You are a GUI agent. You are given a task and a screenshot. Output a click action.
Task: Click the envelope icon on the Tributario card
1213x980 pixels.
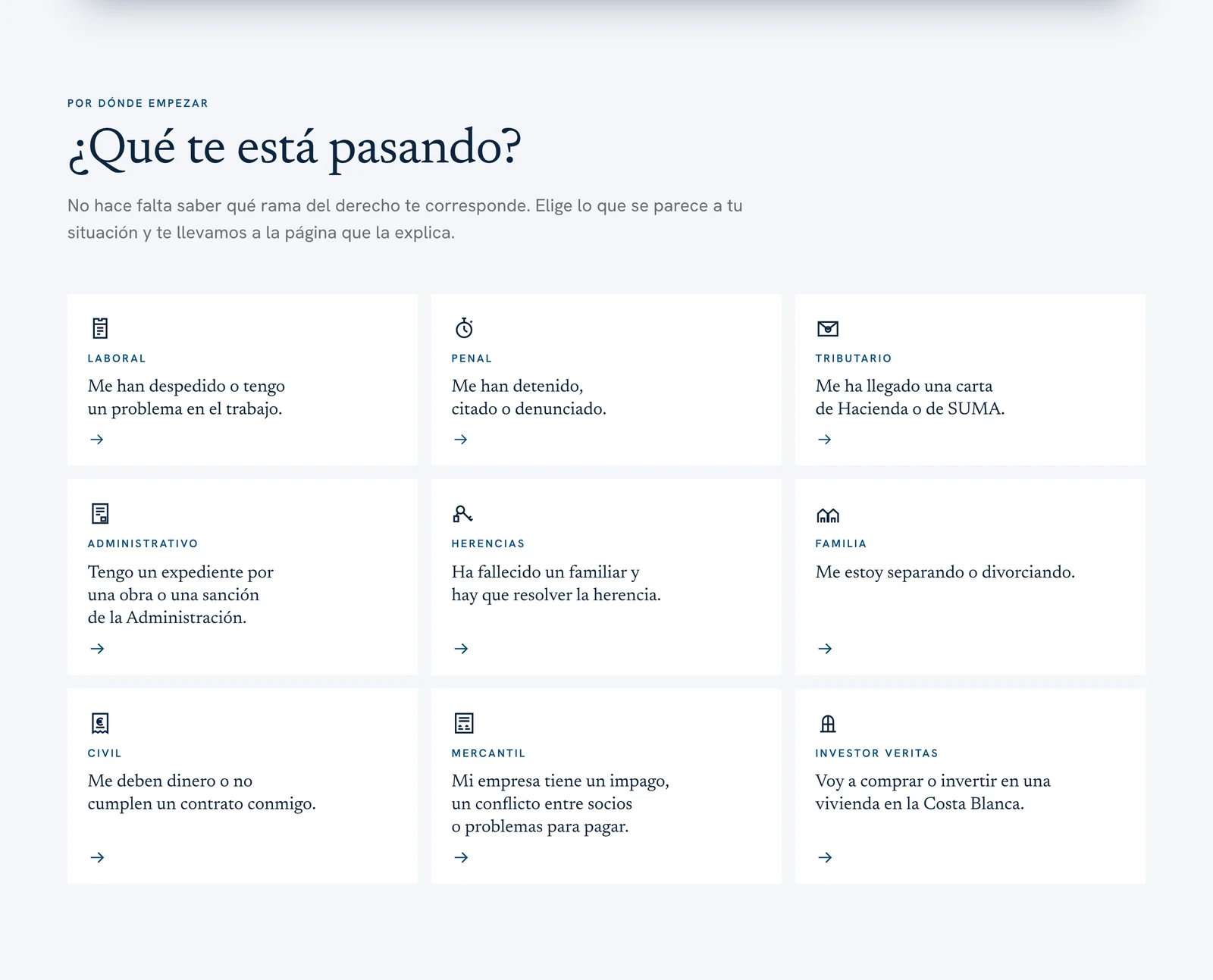(828, 328)
